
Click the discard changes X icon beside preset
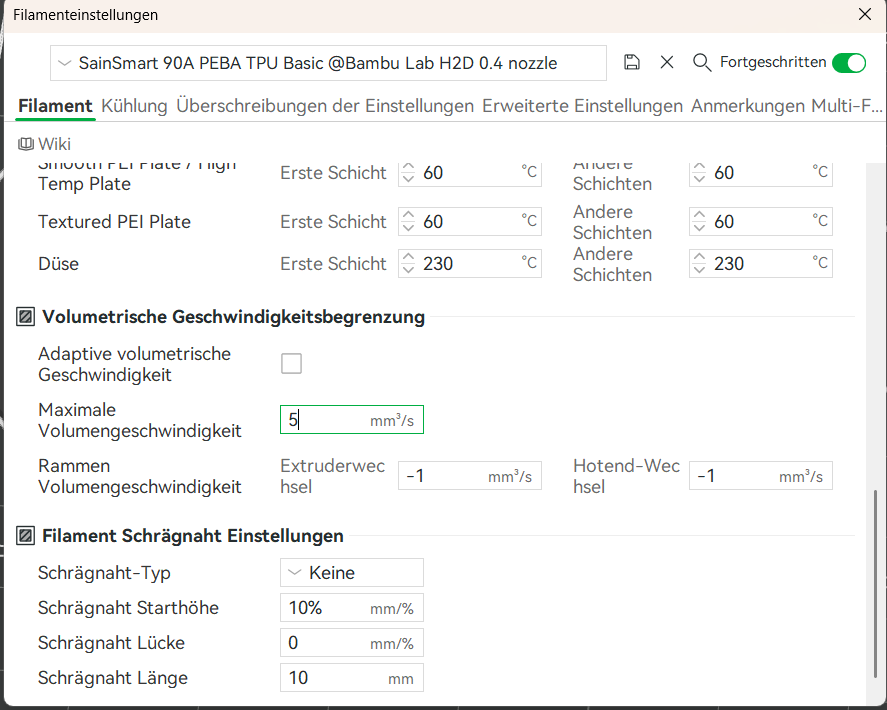(667, 62)
